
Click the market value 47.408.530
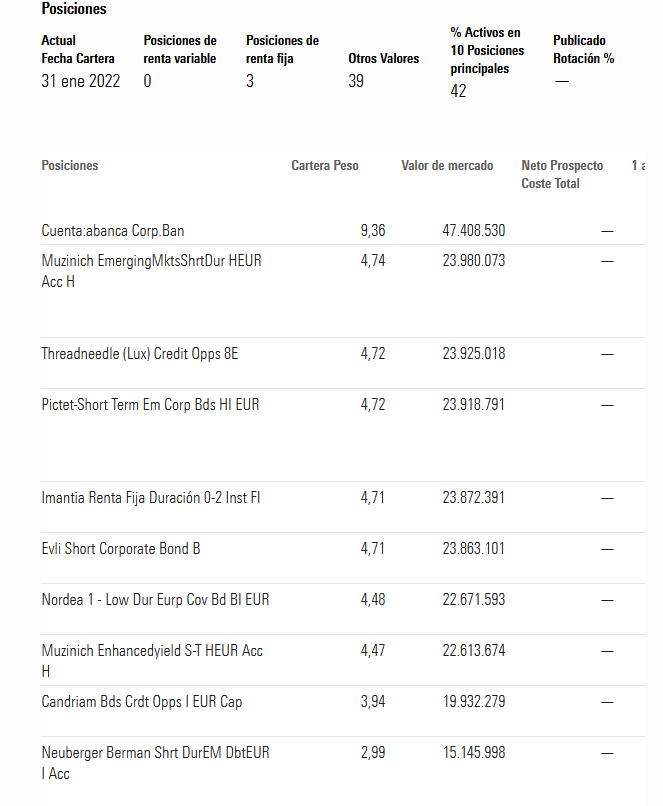point(474,230)
